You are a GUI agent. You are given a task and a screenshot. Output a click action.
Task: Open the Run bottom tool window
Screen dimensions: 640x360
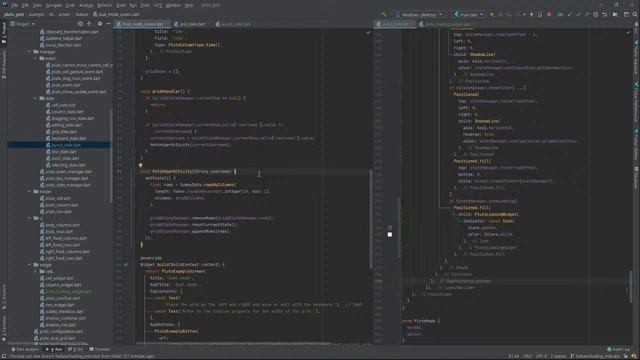(54, 349)
